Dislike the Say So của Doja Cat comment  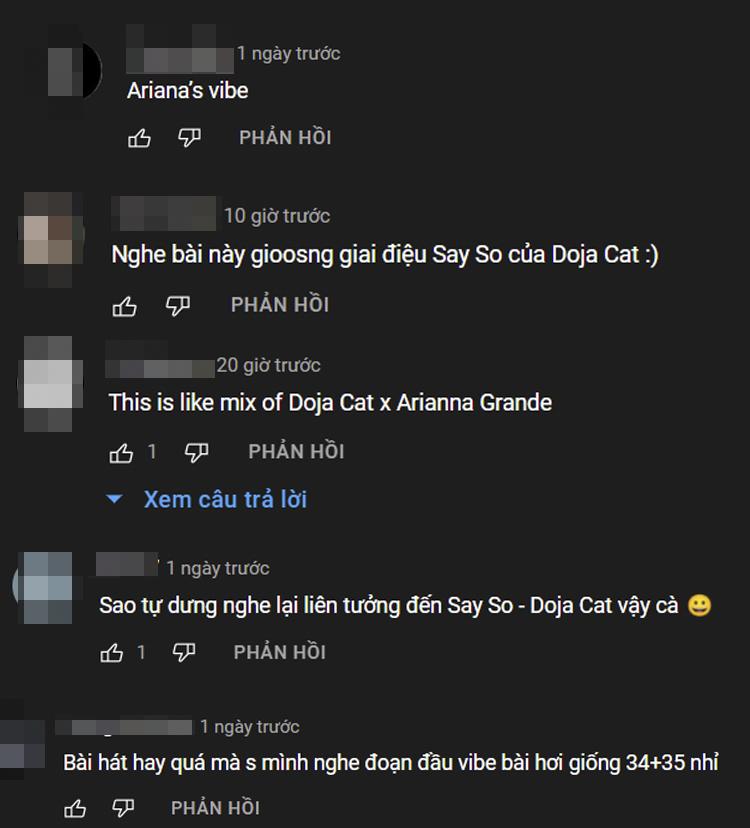(x=177, y=305)
